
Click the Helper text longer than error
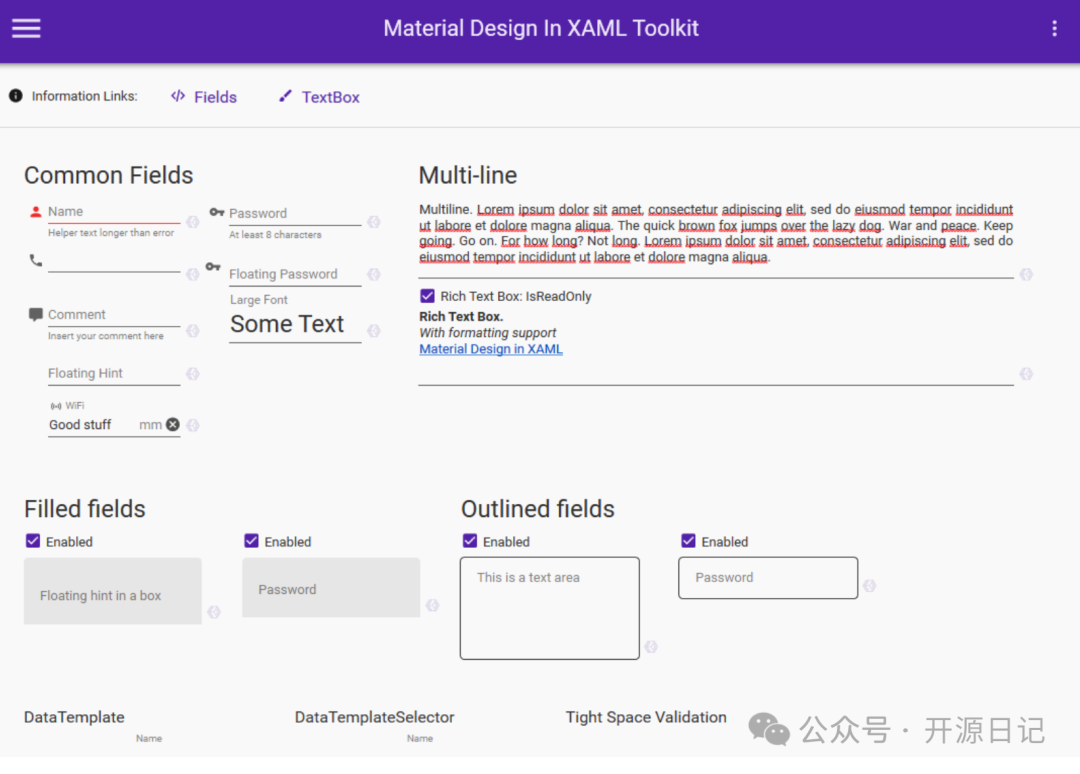pos(111,233)
